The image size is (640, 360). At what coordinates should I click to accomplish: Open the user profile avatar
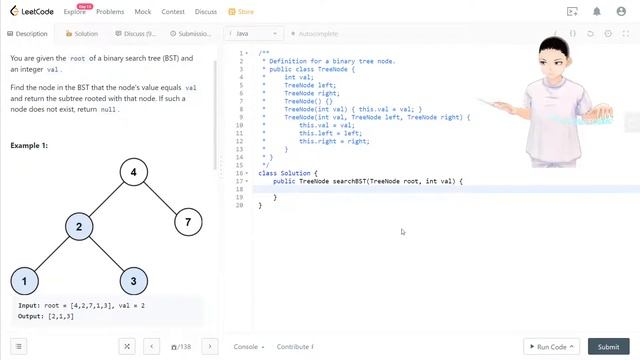pos(621,11)
